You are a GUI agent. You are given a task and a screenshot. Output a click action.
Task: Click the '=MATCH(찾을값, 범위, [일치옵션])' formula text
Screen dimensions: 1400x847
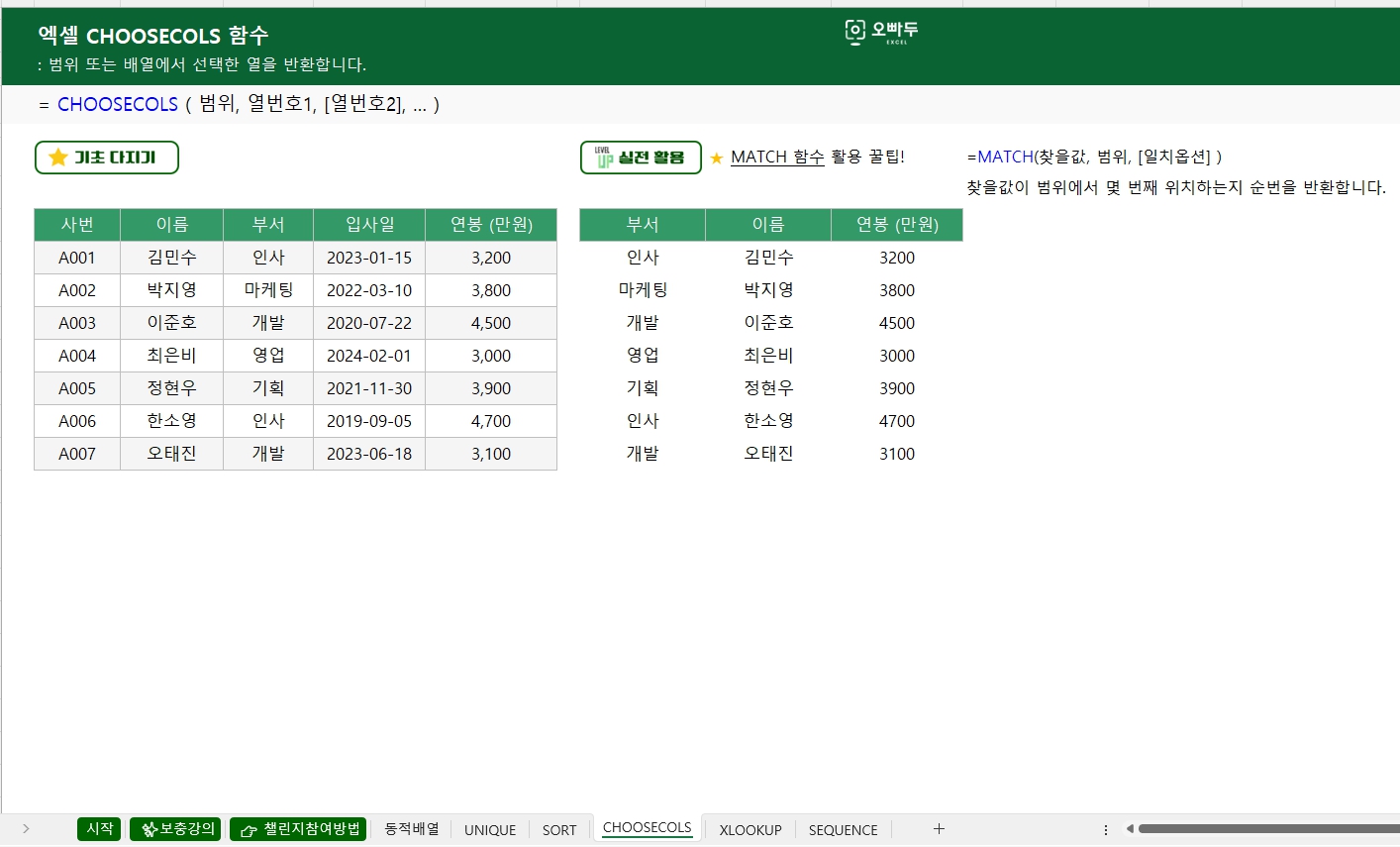click(x=1094, y=157)
